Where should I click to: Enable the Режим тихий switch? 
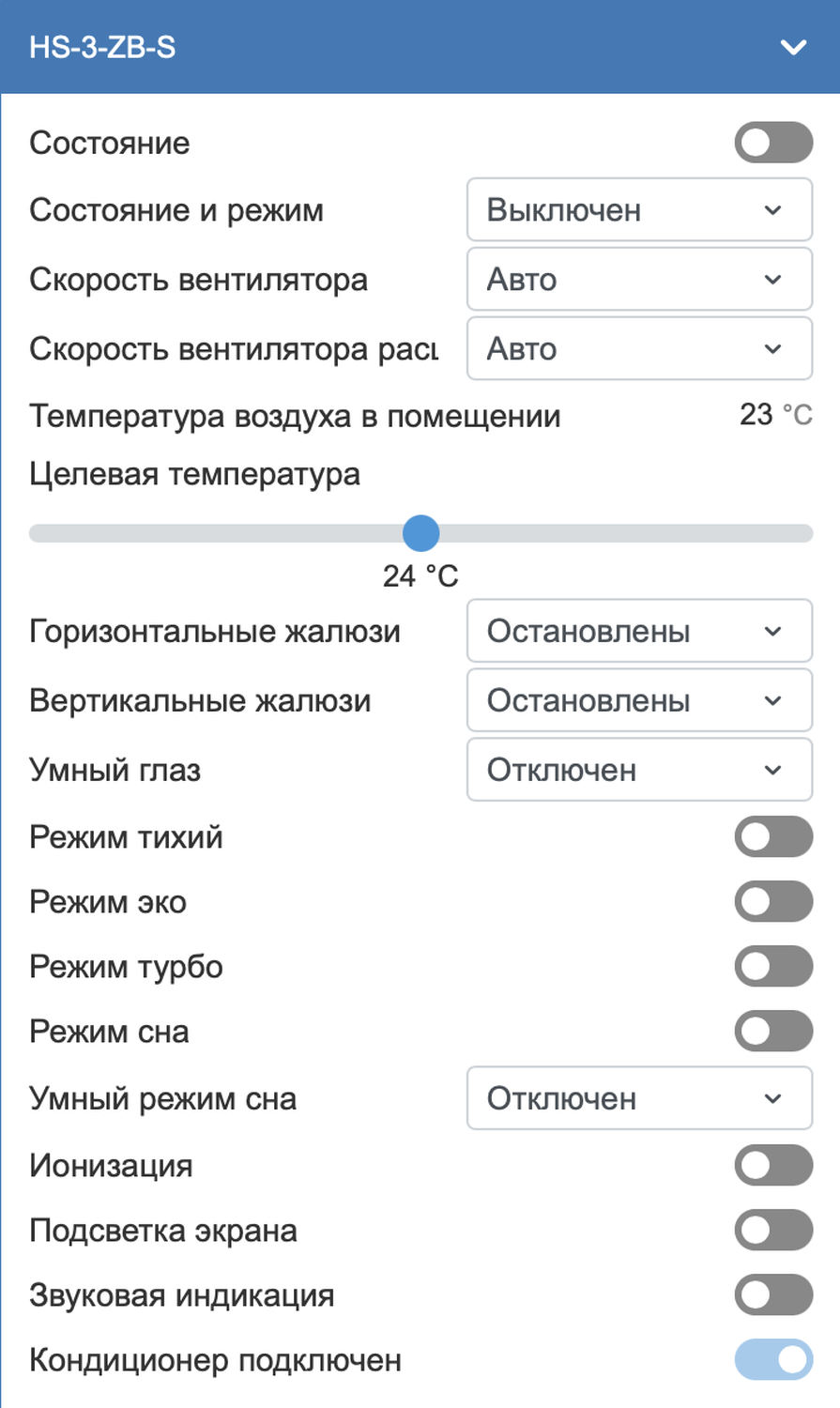[x=773, y=836]
